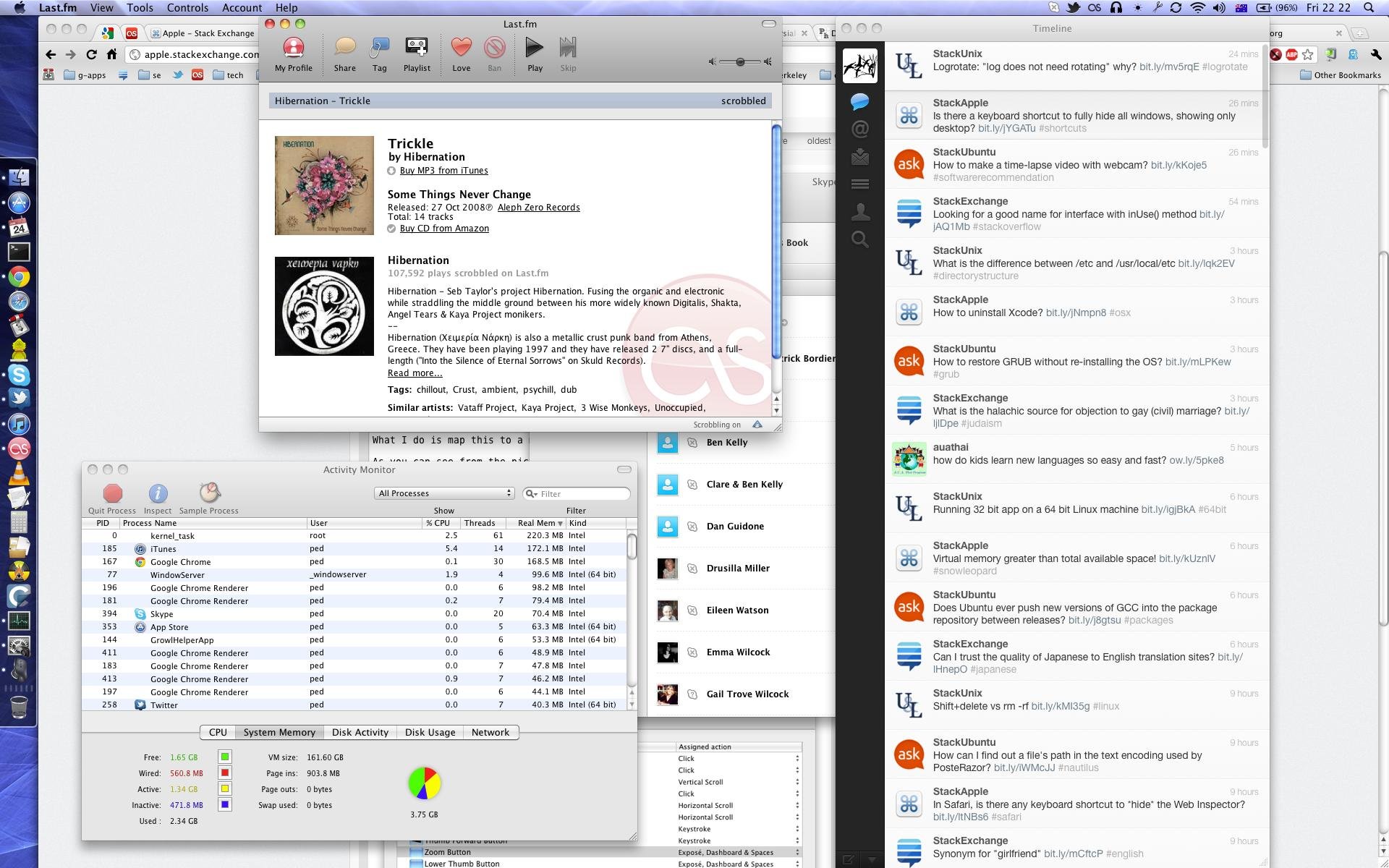Open Twitter timeline speech bubble icon
Screen dimensions: 1389x868
tap(859, 101)
